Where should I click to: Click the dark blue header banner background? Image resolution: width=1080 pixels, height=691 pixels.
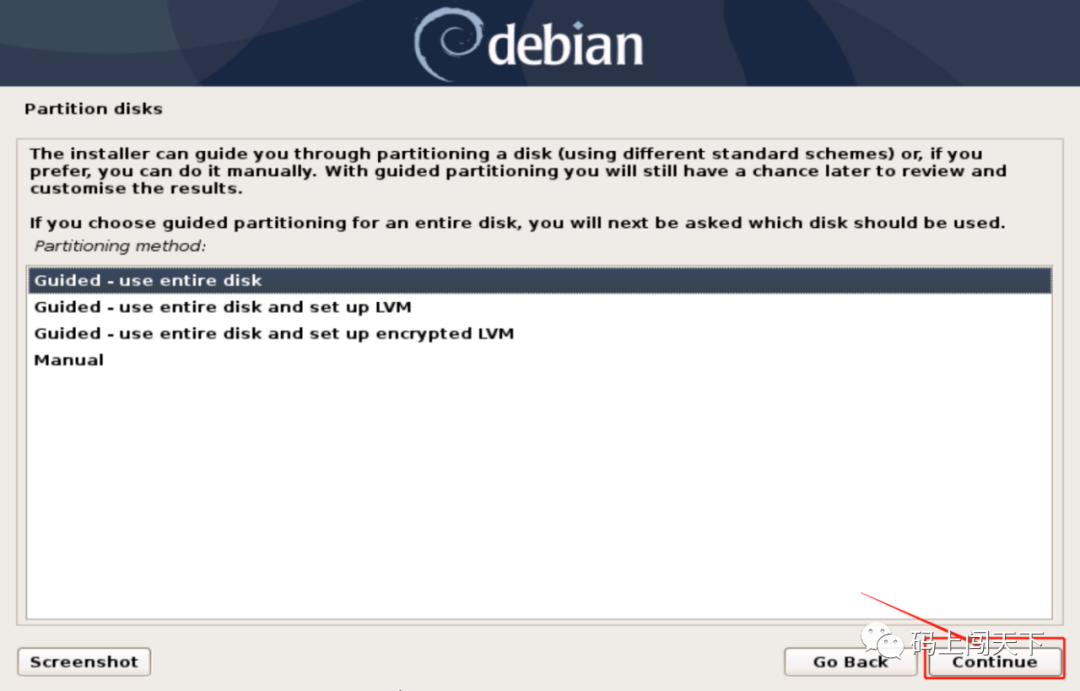point(207,43)
